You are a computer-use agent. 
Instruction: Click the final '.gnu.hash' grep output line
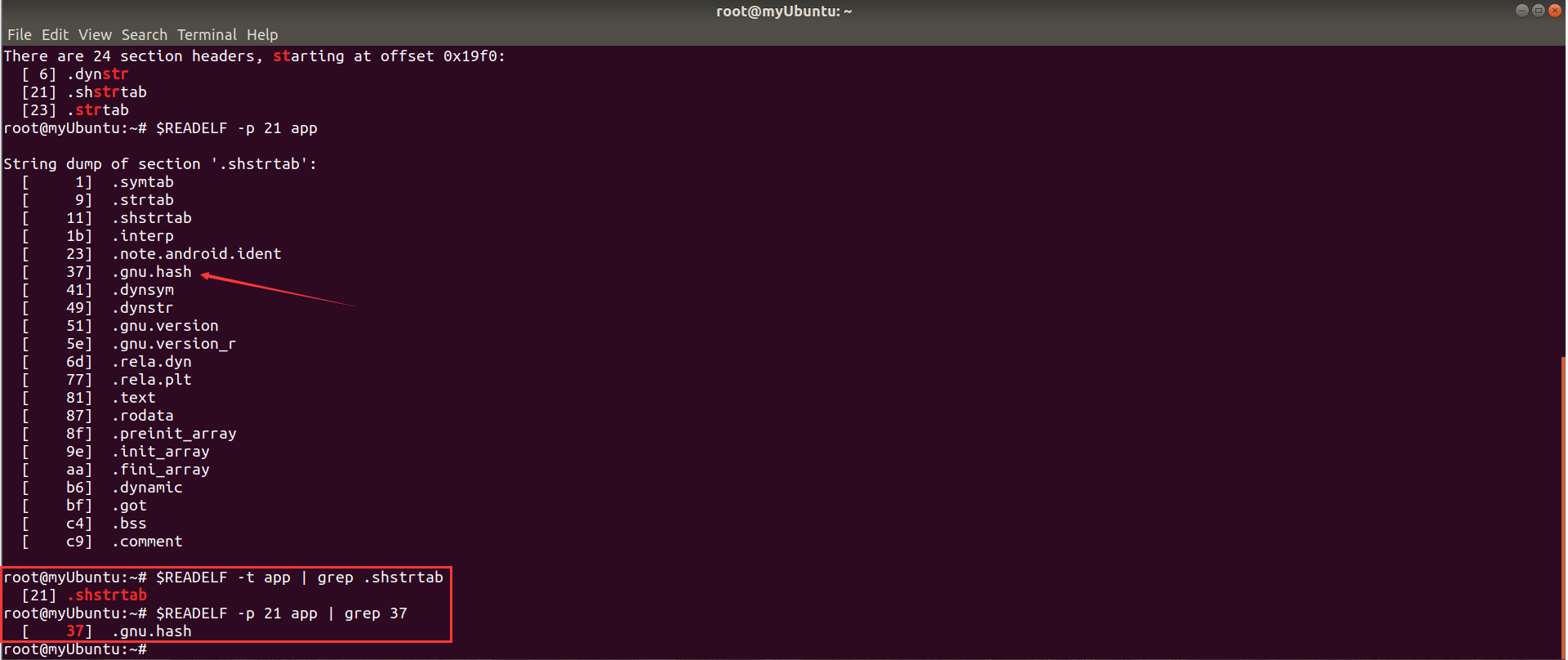pos(107,631)
